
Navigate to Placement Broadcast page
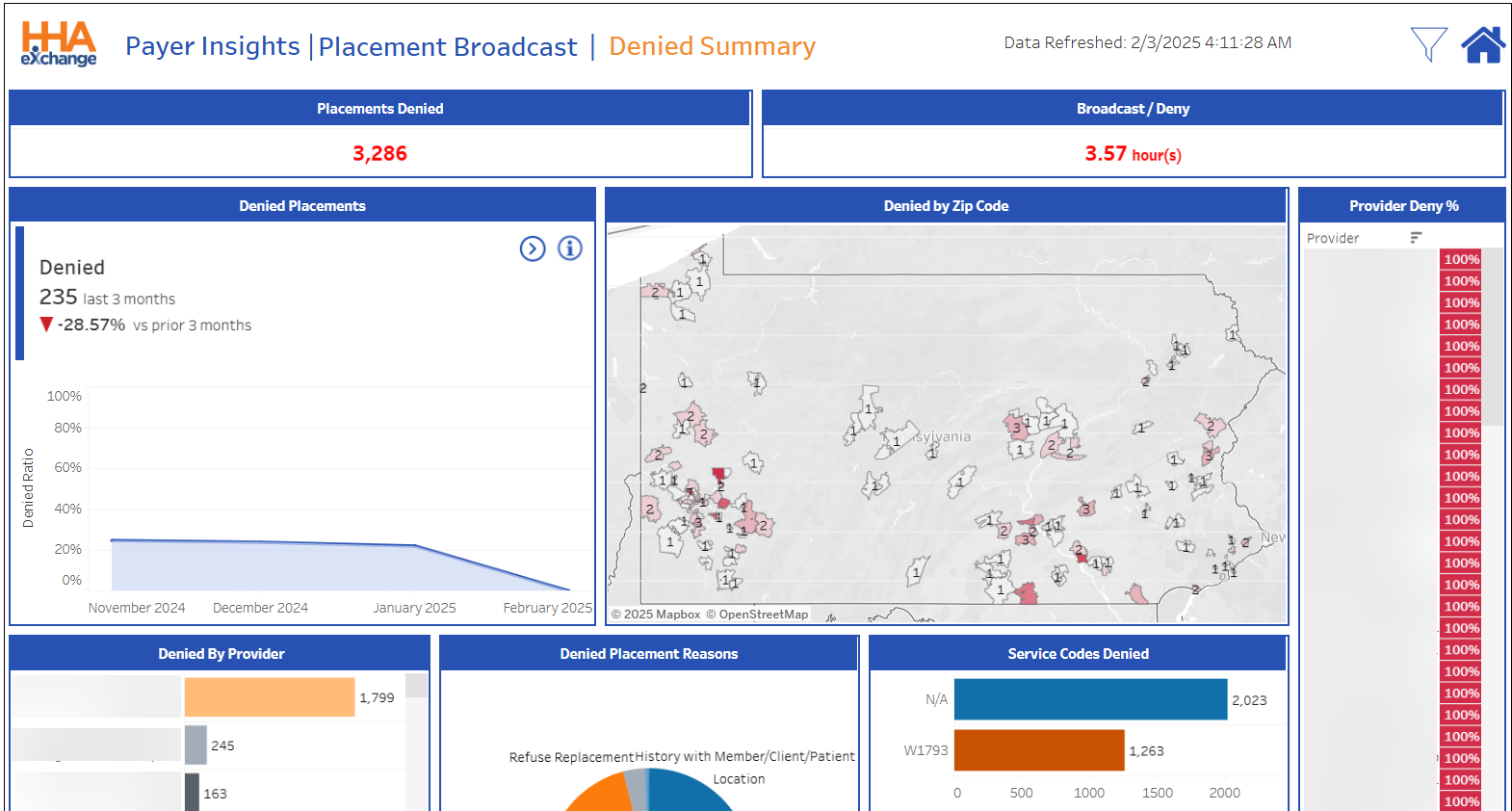click(x=448, y=47)
